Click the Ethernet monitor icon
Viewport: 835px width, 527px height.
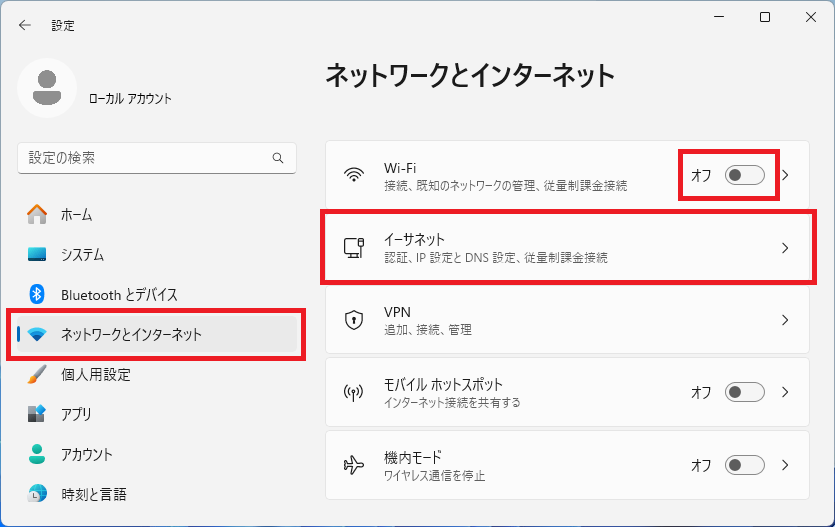[354, 247]
